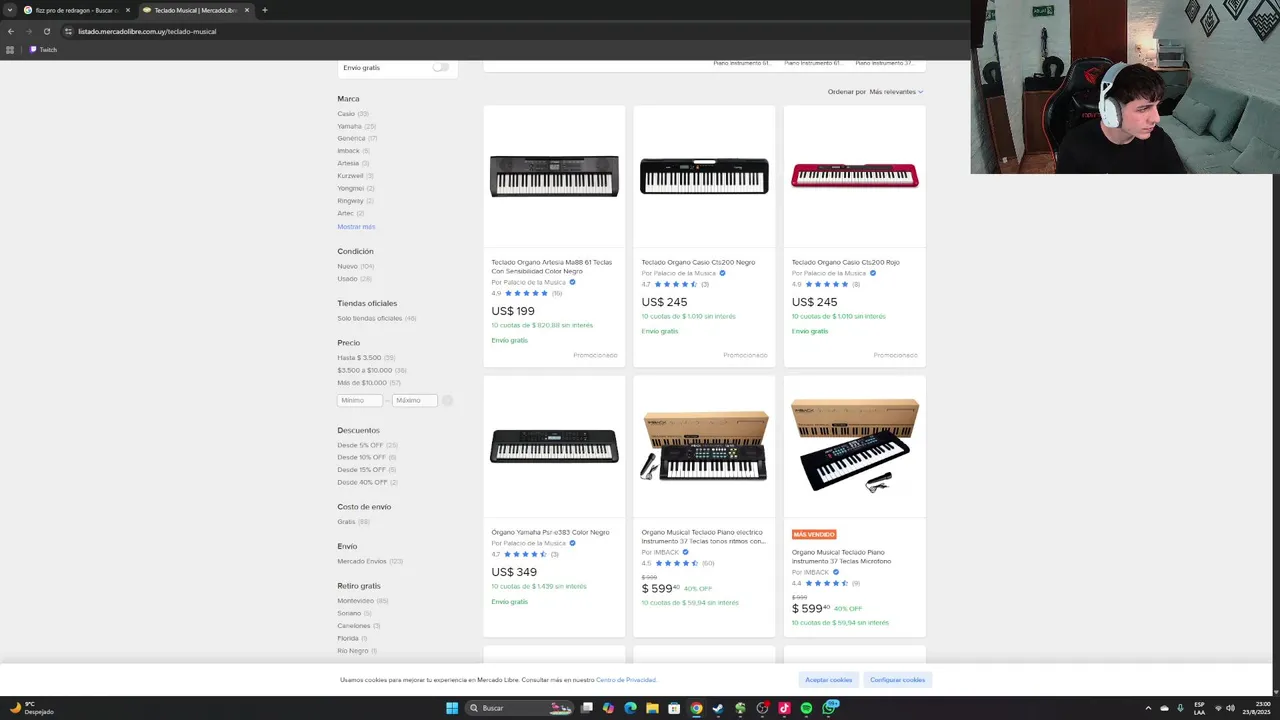Open clock showing 23:00 date panel

(x=1256, y=708)
